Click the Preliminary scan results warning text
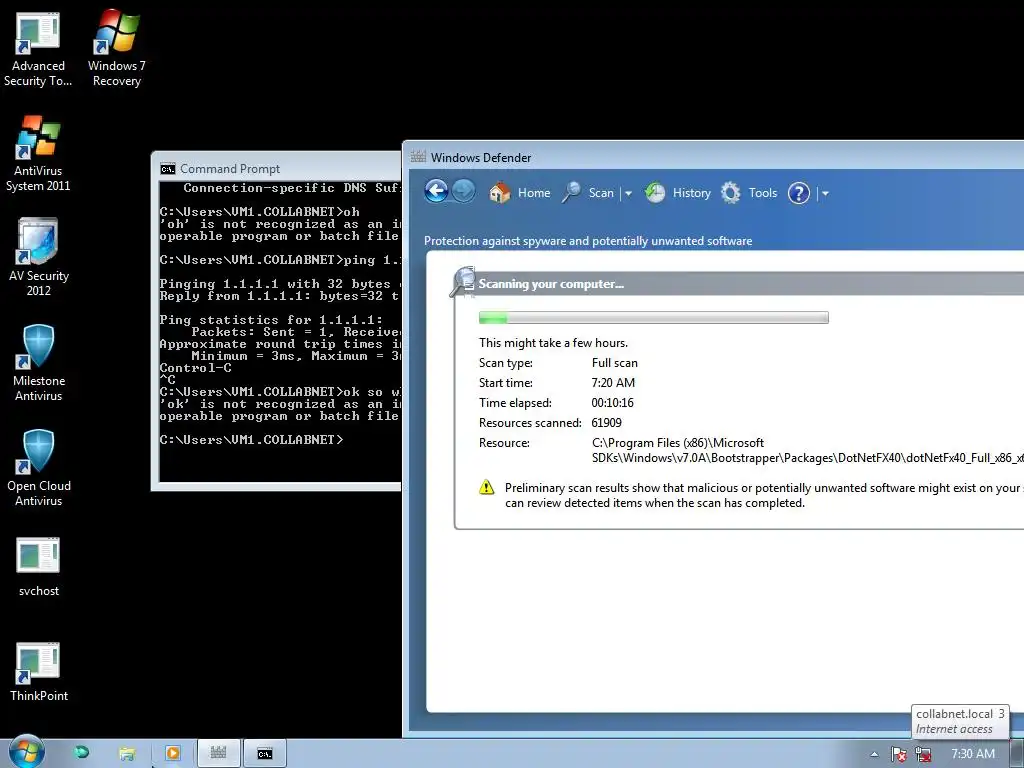 tap(764, 495)
